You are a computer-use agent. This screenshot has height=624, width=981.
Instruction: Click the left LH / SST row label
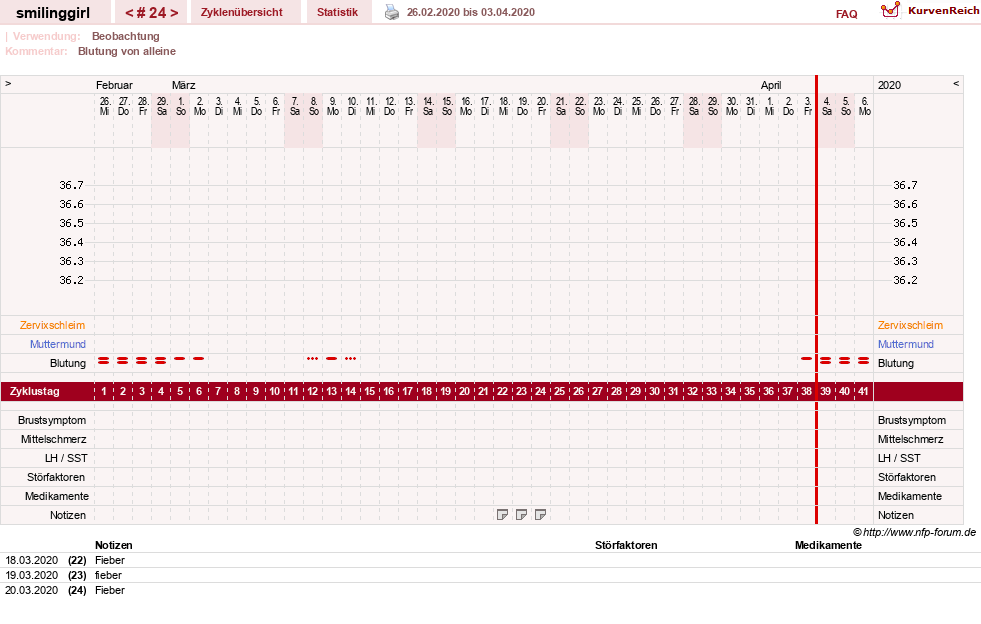66,458
